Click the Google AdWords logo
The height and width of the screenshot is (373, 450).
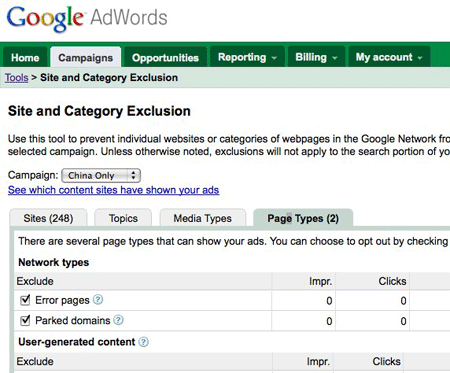87,18
